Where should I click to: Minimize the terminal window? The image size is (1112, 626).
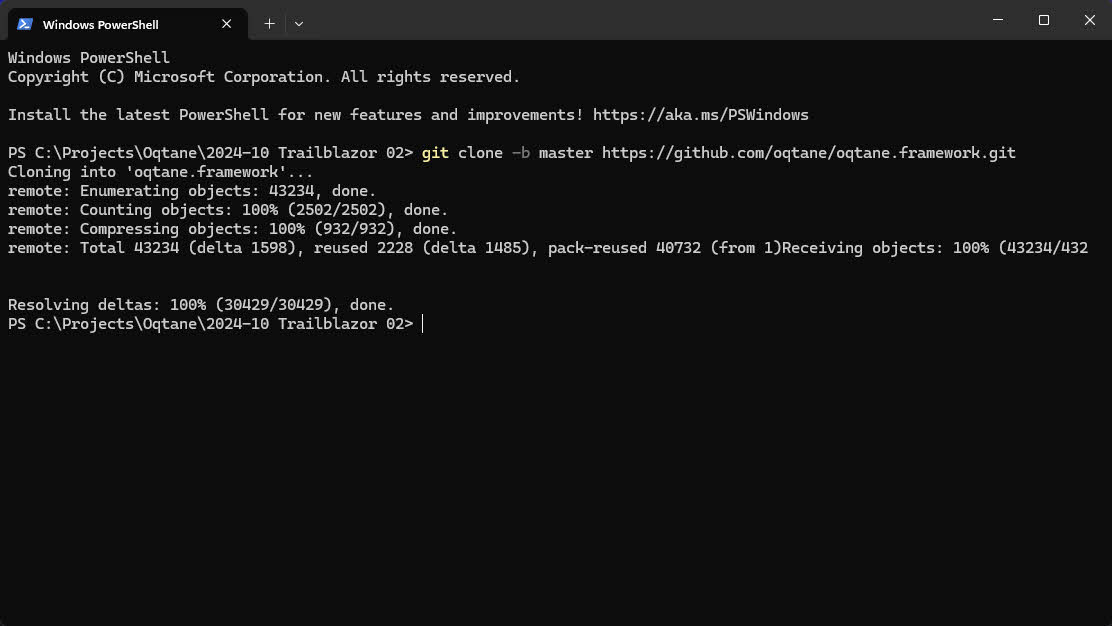click(997, 20)
